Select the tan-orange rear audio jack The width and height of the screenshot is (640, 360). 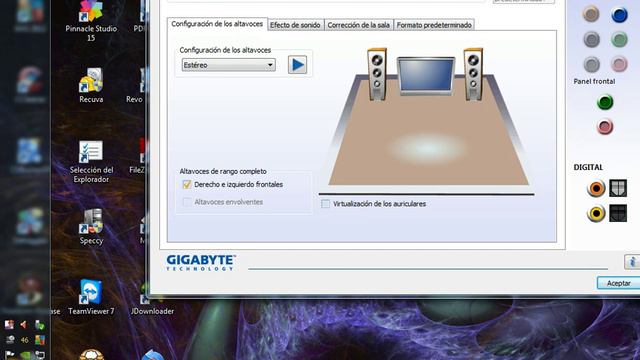[x=591, y=14]
